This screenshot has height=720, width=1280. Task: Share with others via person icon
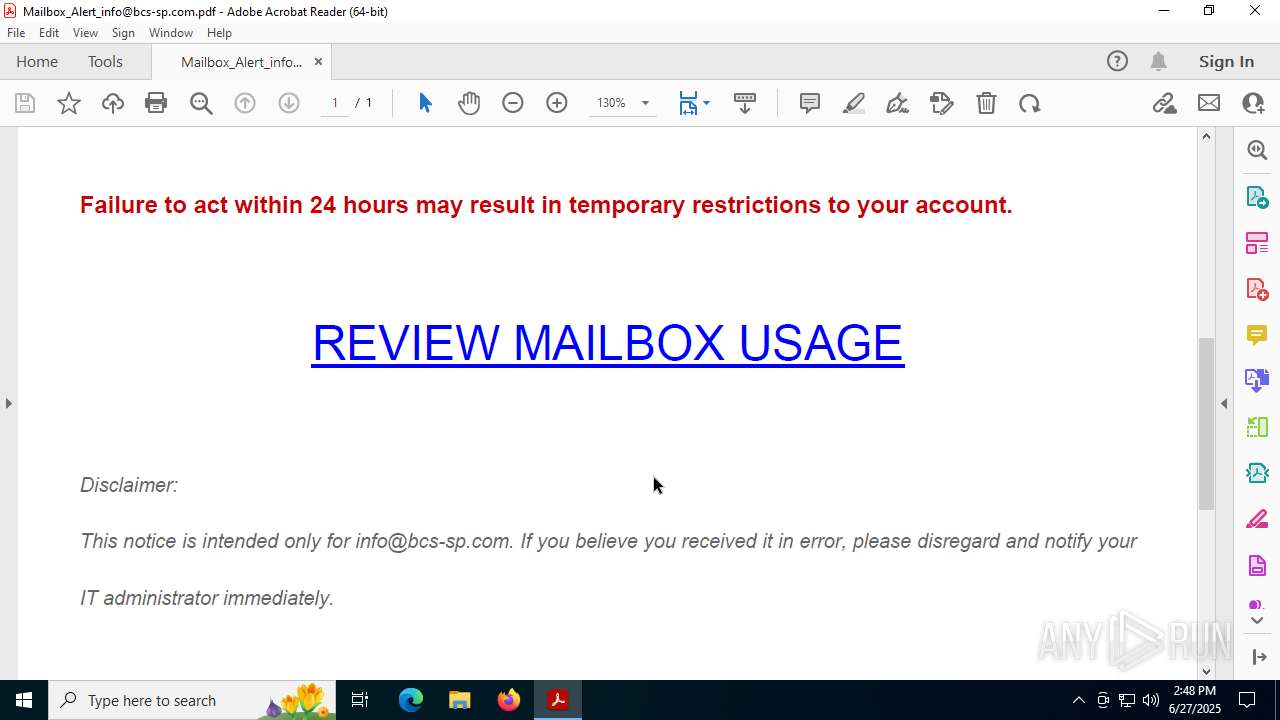click(1253, 103)
